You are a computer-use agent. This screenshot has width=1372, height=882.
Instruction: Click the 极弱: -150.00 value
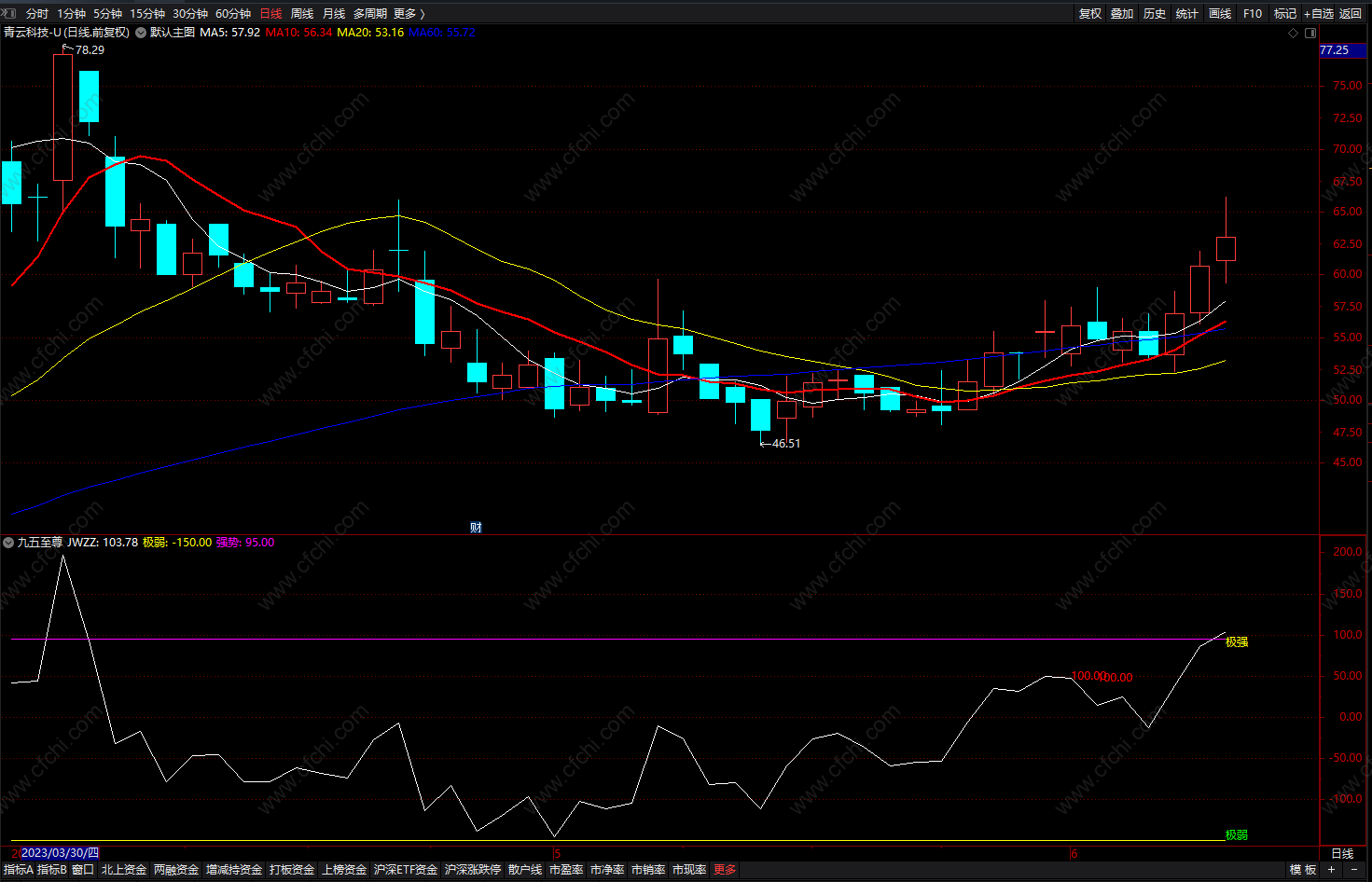[177, 543]
